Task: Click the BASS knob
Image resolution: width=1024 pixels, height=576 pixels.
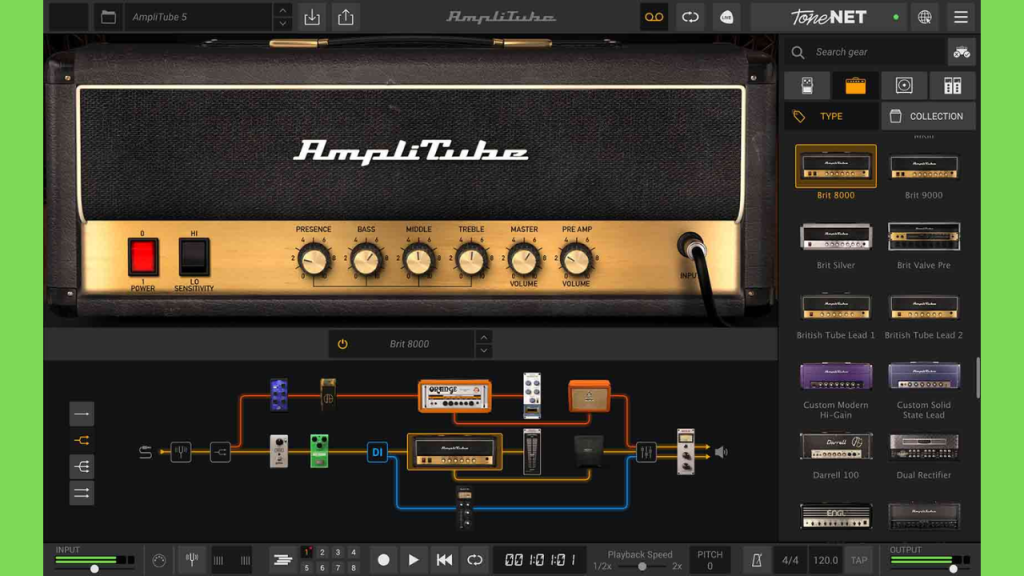Action: pos(366,261)
